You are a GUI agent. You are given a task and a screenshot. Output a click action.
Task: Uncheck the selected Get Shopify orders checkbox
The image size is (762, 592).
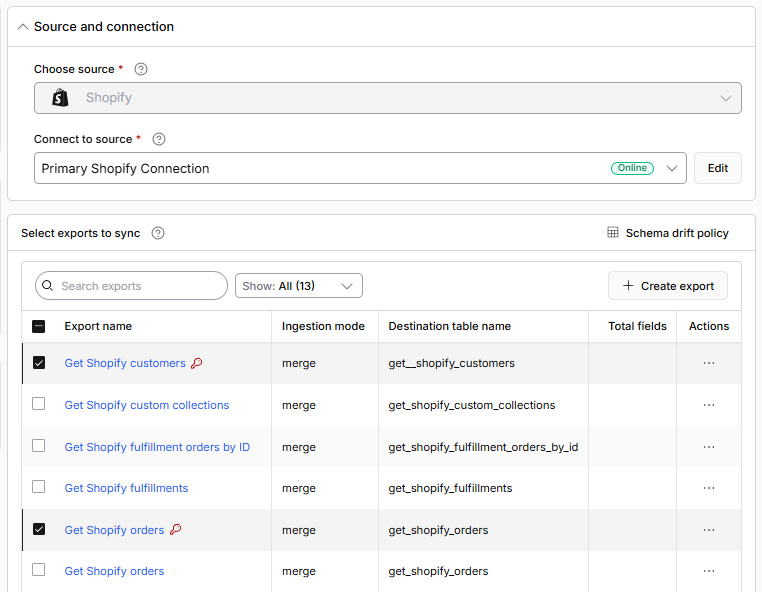[39, 529]
